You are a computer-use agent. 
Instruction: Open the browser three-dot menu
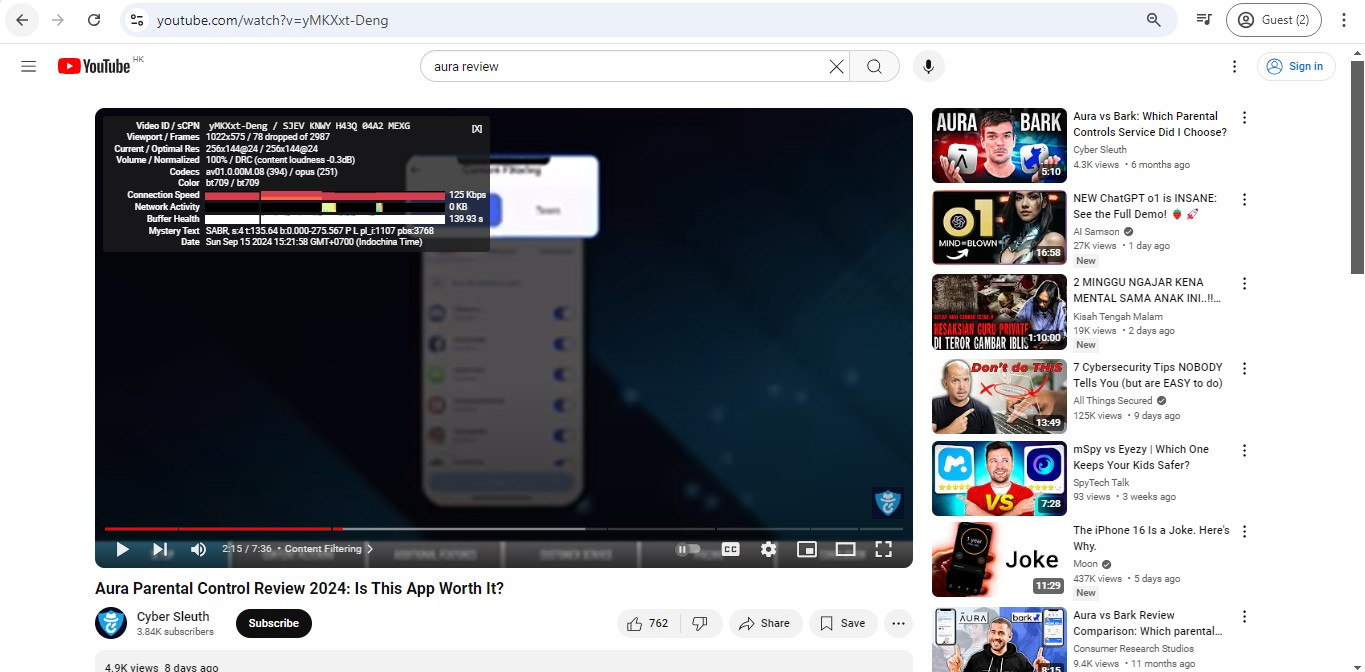(x=1343, y=20)
